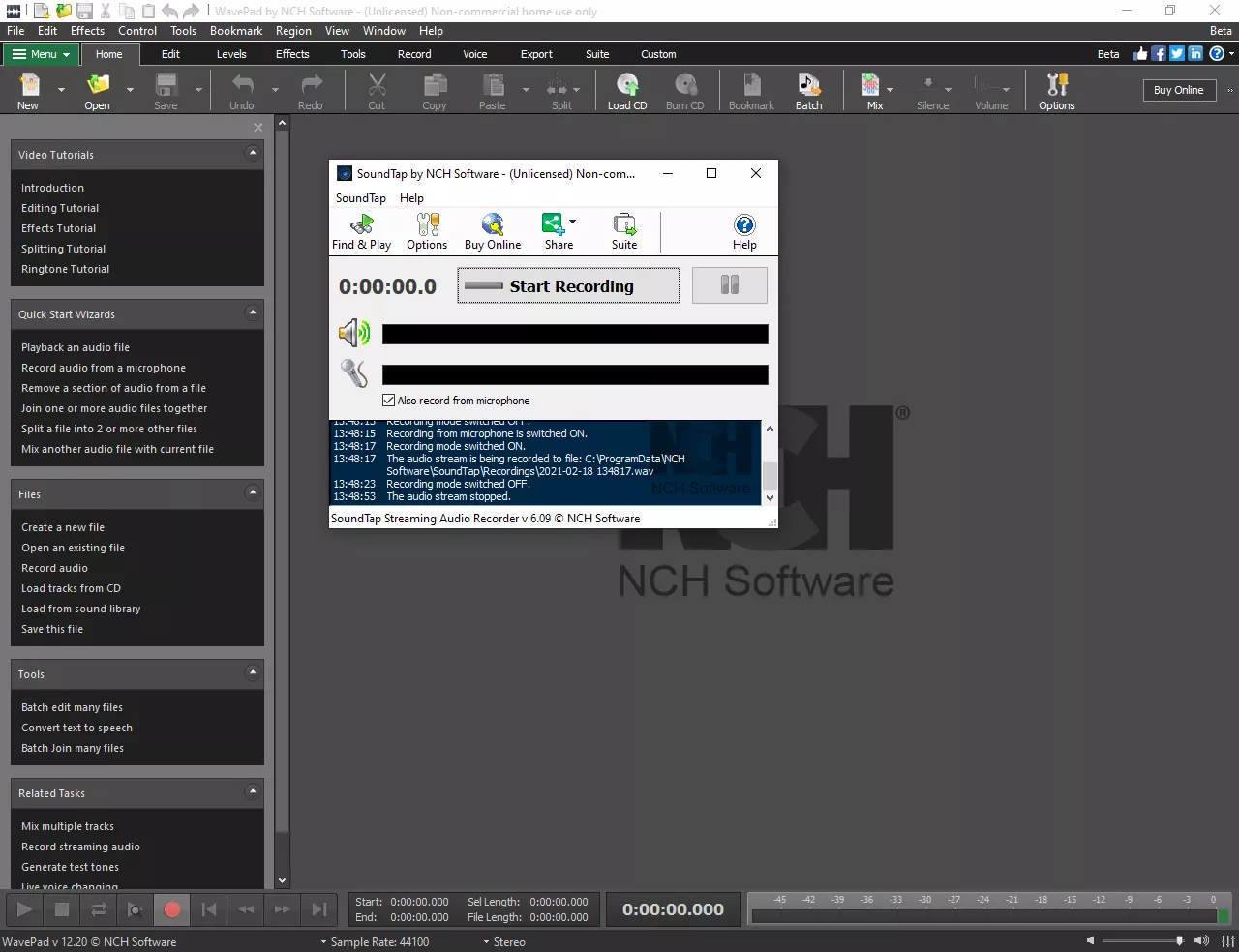Screen dimensions: 1239x952
Task: Click Record streaming audio link
Action: (x=80, y=847)
